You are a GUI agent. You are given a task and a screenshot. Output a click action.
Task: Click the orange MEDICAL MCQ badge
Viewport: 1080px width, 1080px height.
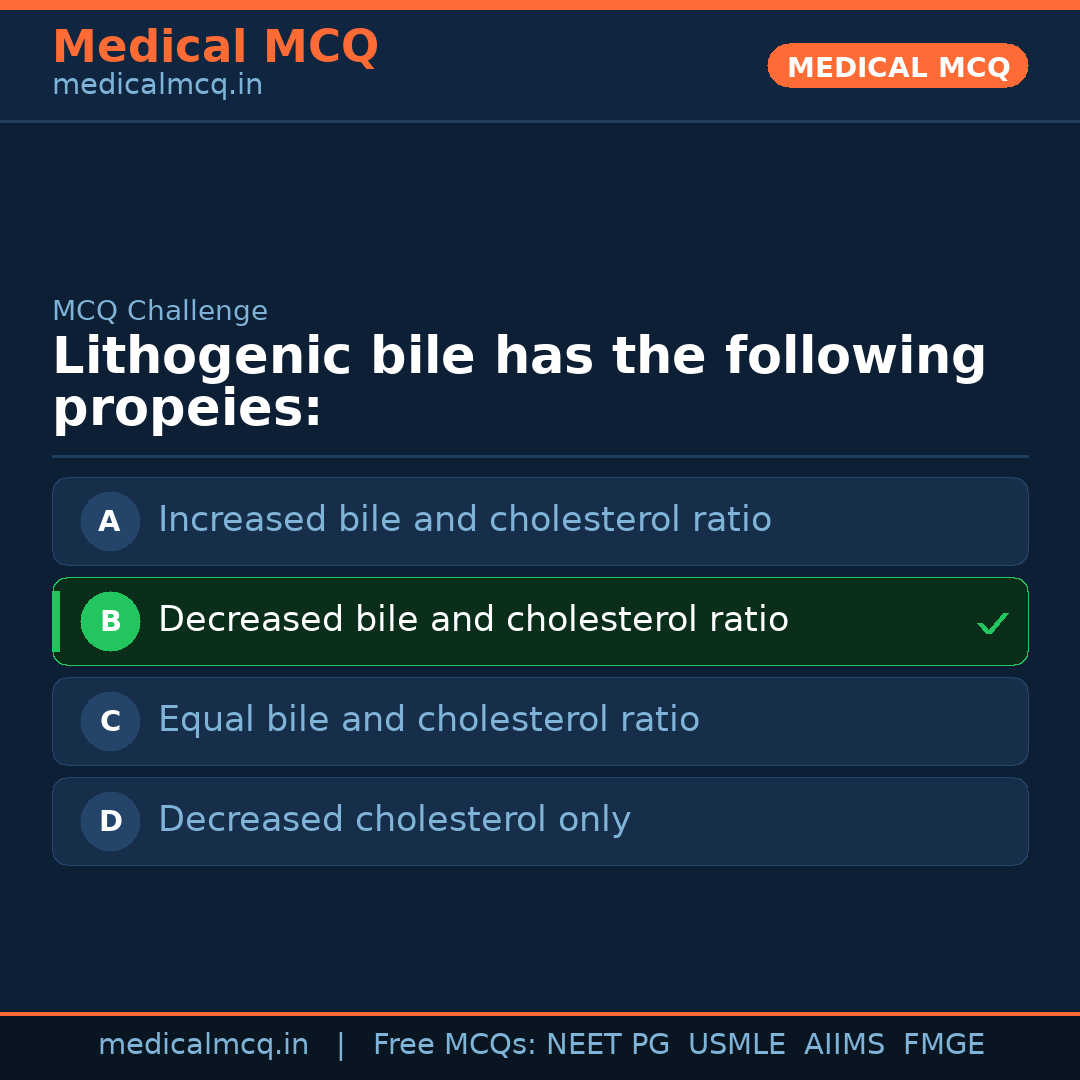click(x=897, y=67)
